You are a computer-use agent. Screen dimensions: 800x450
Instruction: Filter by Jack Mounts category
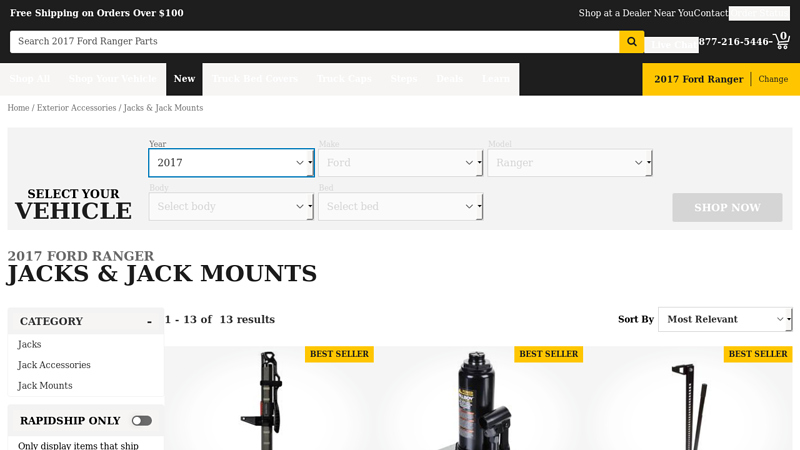tap(45, 386)
